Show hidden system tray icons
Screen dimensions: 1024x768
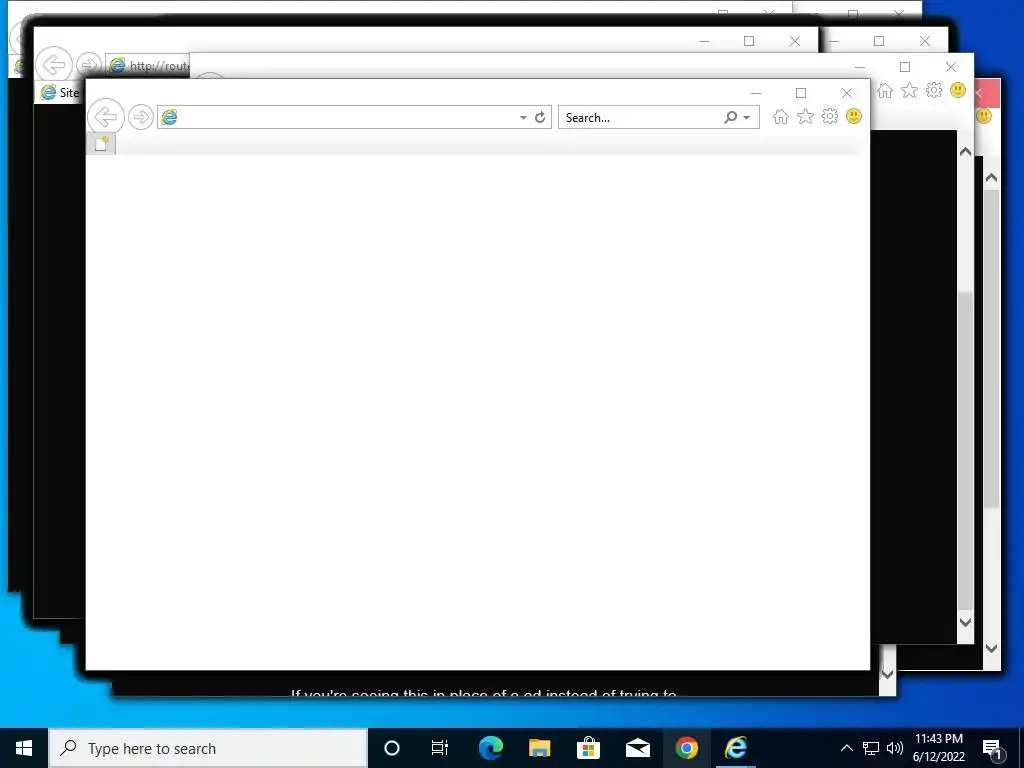[846, 748]
